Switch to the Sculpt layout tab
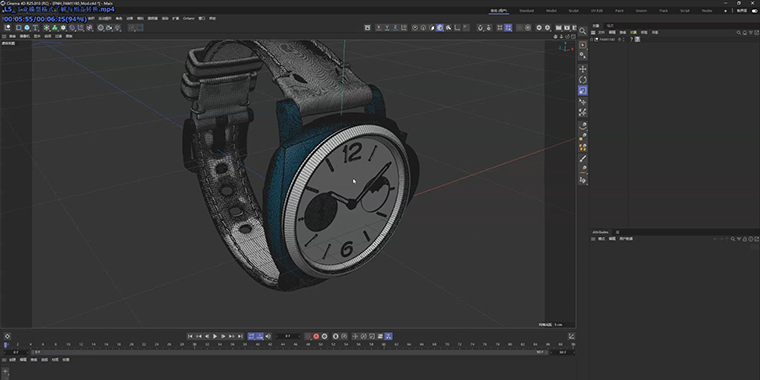The image size is (760, 380). point(573,10)
